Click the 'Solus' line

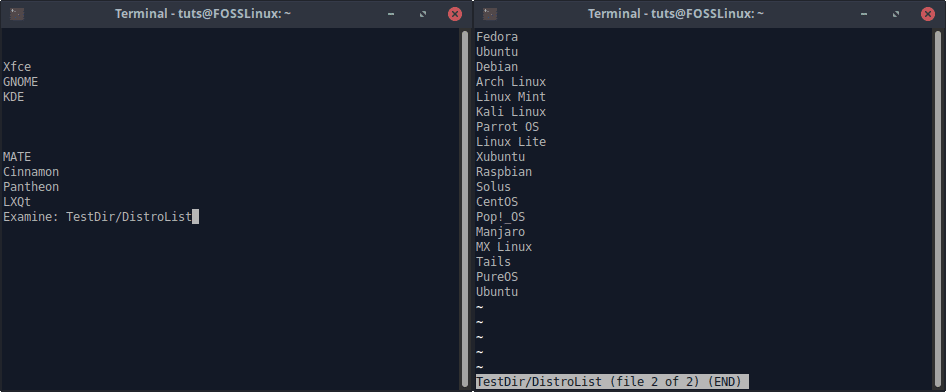tap(494, 187)
